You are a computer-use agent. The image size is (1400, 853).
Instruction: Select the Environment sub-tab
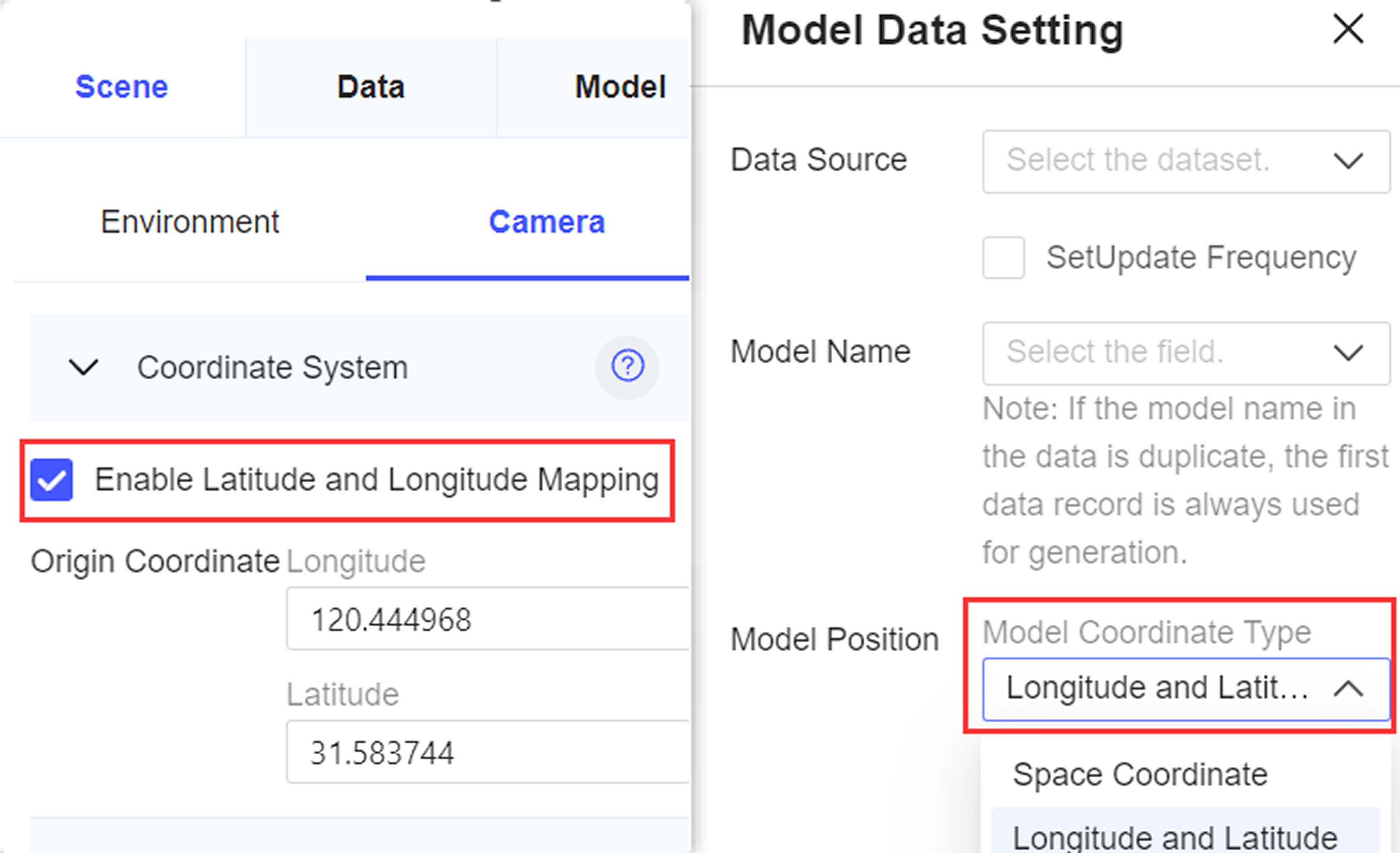[x=190, y=222]
